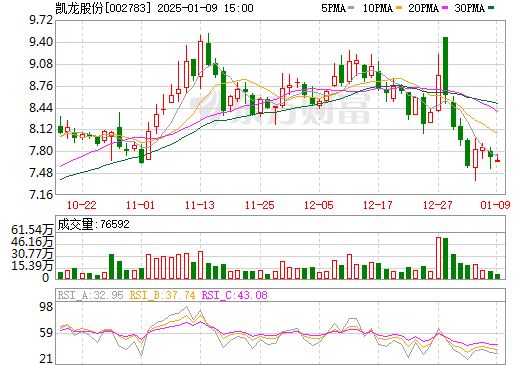Click the 20PMA legend label
520x365 pixels.
(x=423, y=8)
